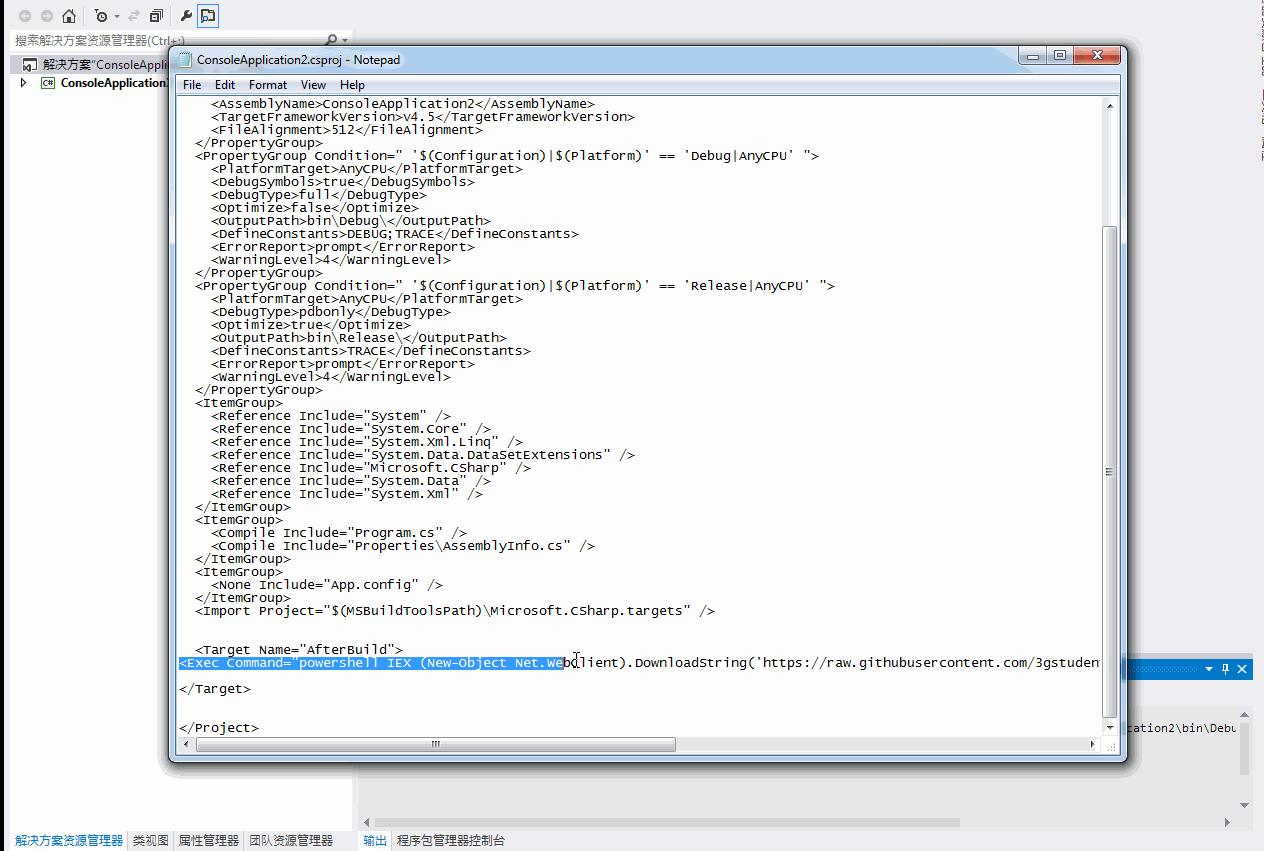The height and width of the screenshot is (851, 1264).
Task: Click the AssemblyName ConsoleApplication2 line
Action: pyautogui.click(x=403, y=103)
